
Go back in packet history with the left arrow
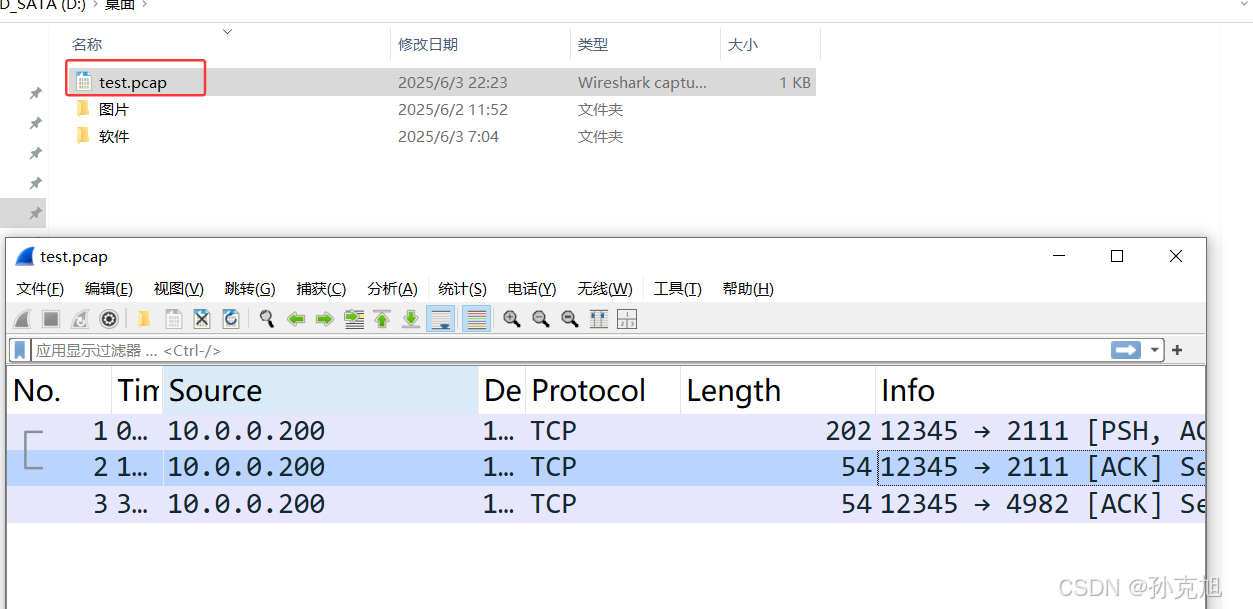(x=296, y=319)
